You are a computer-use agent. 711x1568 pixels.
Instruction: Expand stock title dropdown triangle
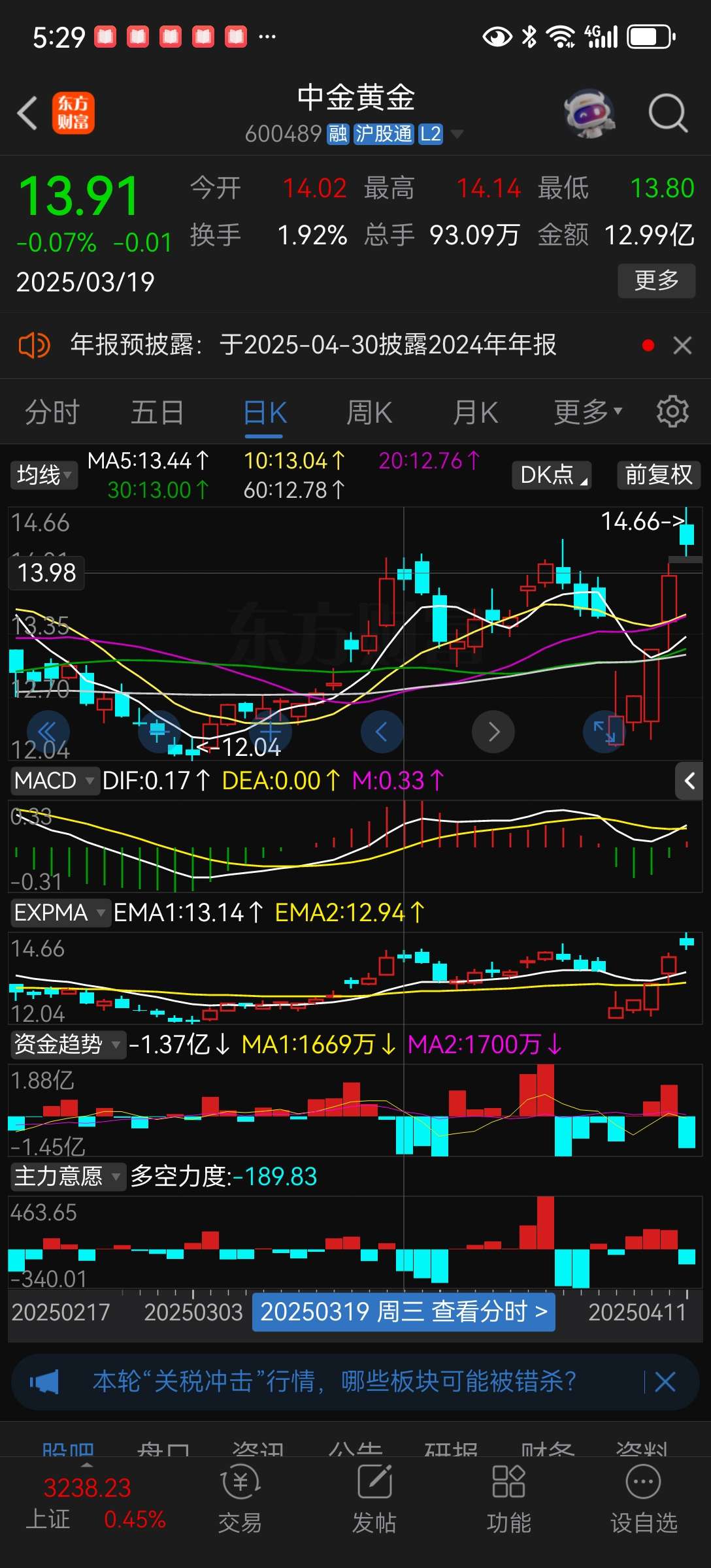pyautogui.click(x=457, y=134)
